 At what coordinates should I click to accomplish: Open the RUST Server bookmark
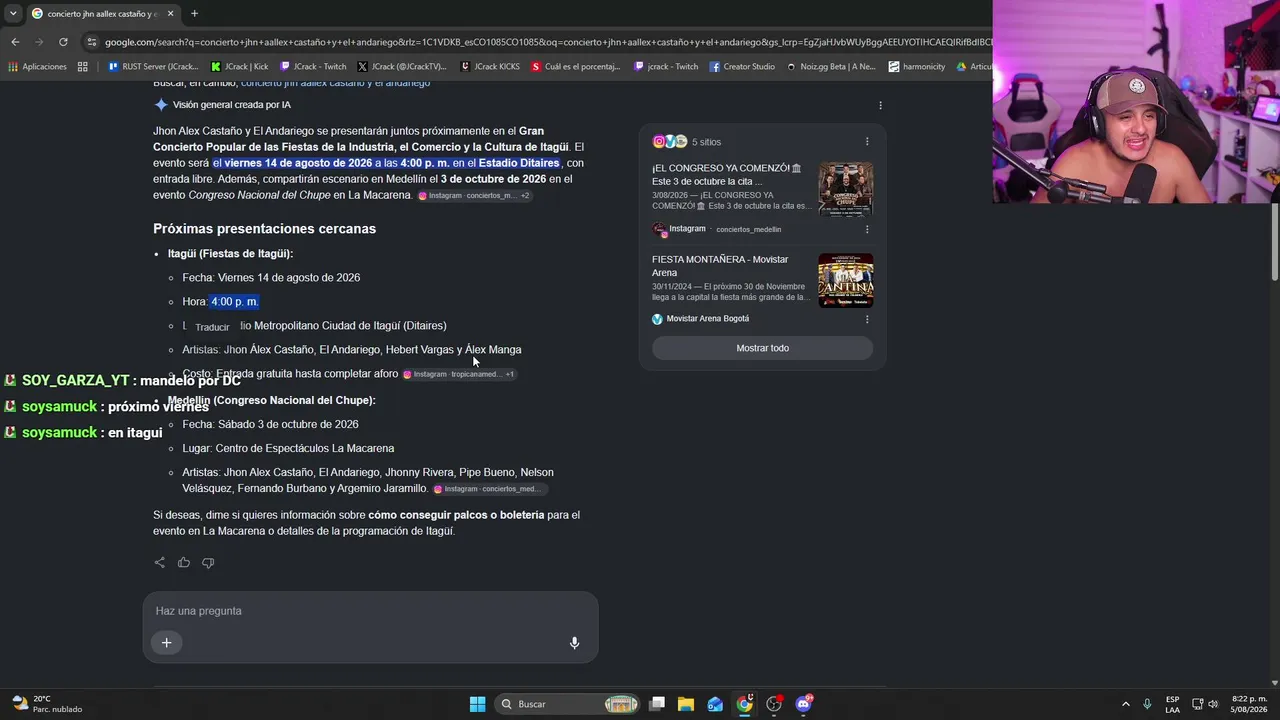153,67
